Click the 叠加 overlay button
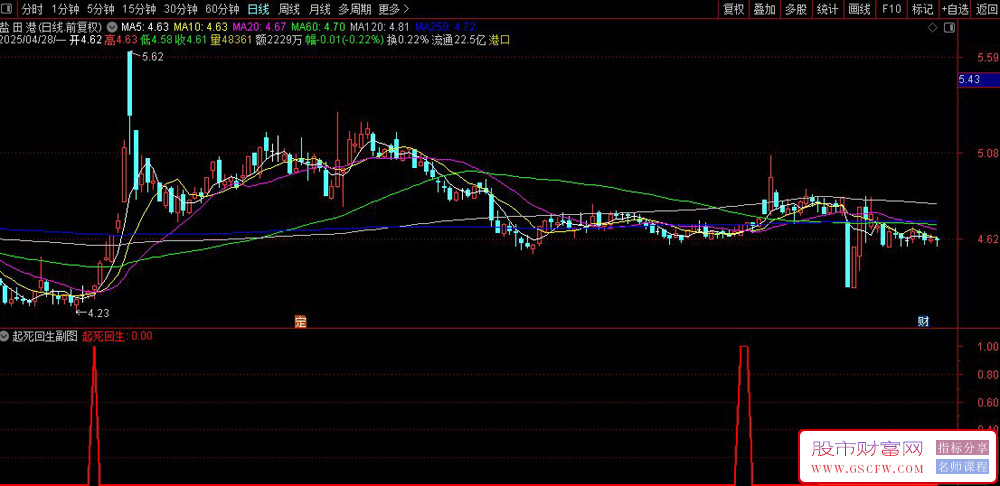 click(765, 9)
